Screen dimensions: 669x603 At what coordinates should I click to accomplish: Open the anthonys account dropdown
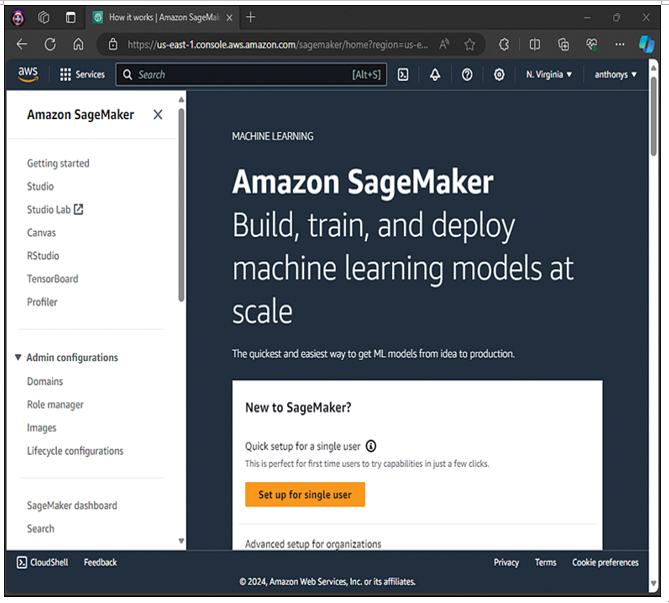[x=615, y=75]
